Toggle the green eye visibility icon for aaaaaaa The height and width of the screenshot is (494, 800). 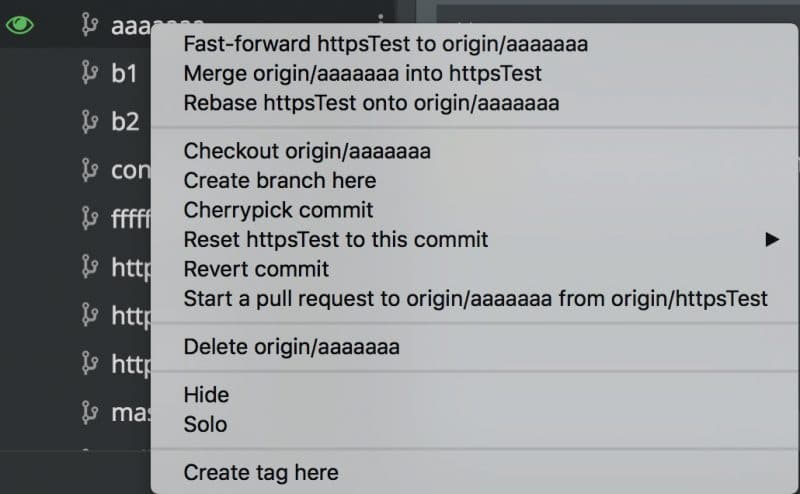point(19,25)
